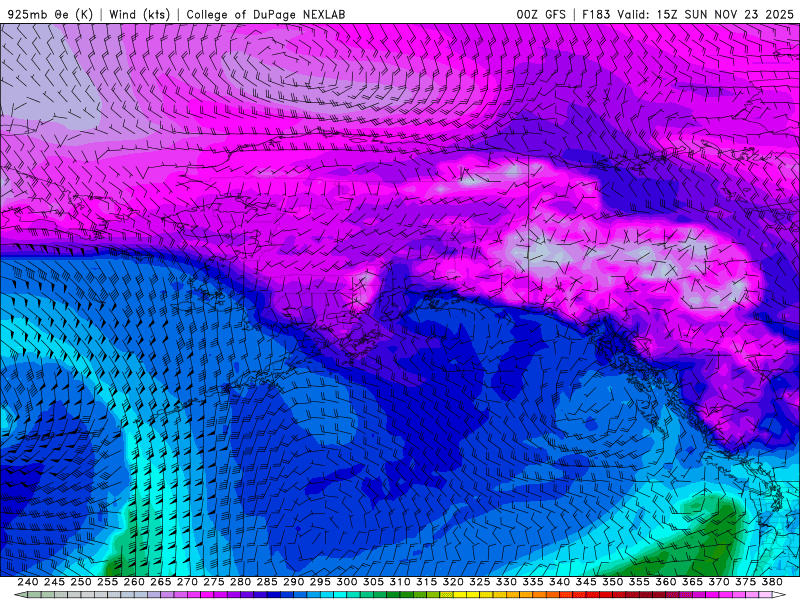Select the 340 legend value

(x=559, y=582)
